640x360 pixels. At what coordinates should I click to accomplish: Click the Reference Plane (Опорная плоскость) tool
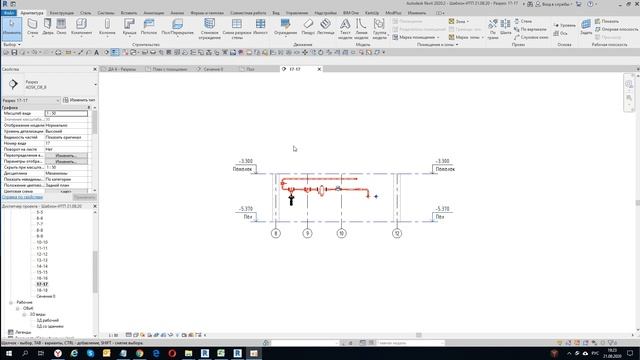(616, 29)
